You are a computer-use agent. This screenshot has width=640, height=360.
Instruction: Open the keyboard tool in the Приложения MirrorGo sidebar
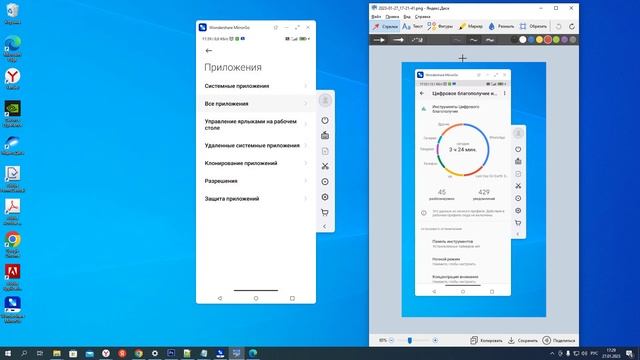pyautogui.click(x=325, y=136)
